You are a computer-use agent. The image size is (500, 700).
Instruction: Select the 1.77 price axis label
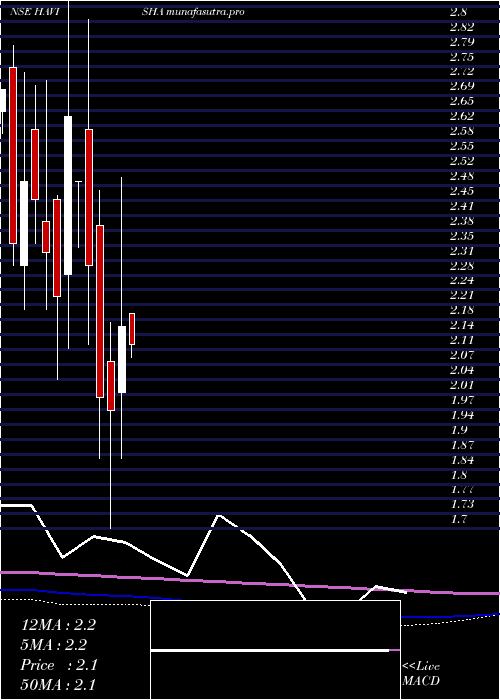pyautogui.click(x=462, y=490)
